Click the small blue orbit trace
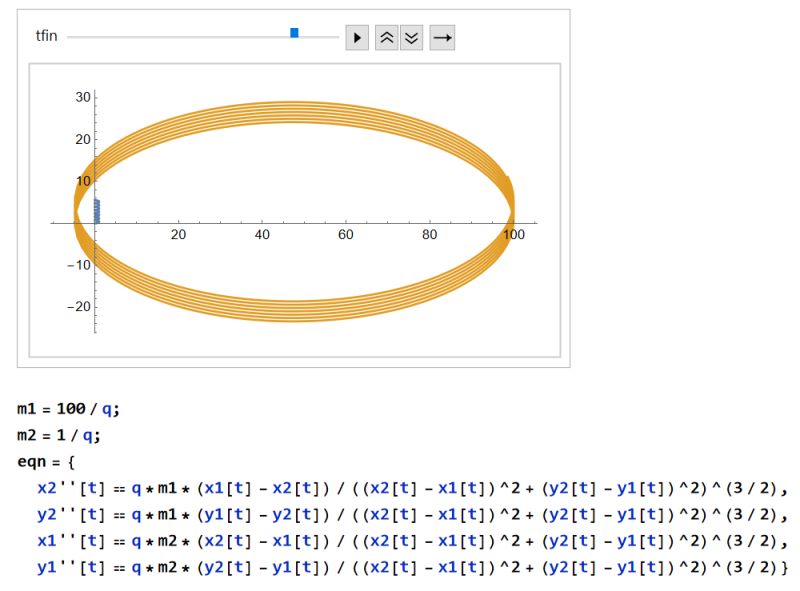 (x=97, y=211)
